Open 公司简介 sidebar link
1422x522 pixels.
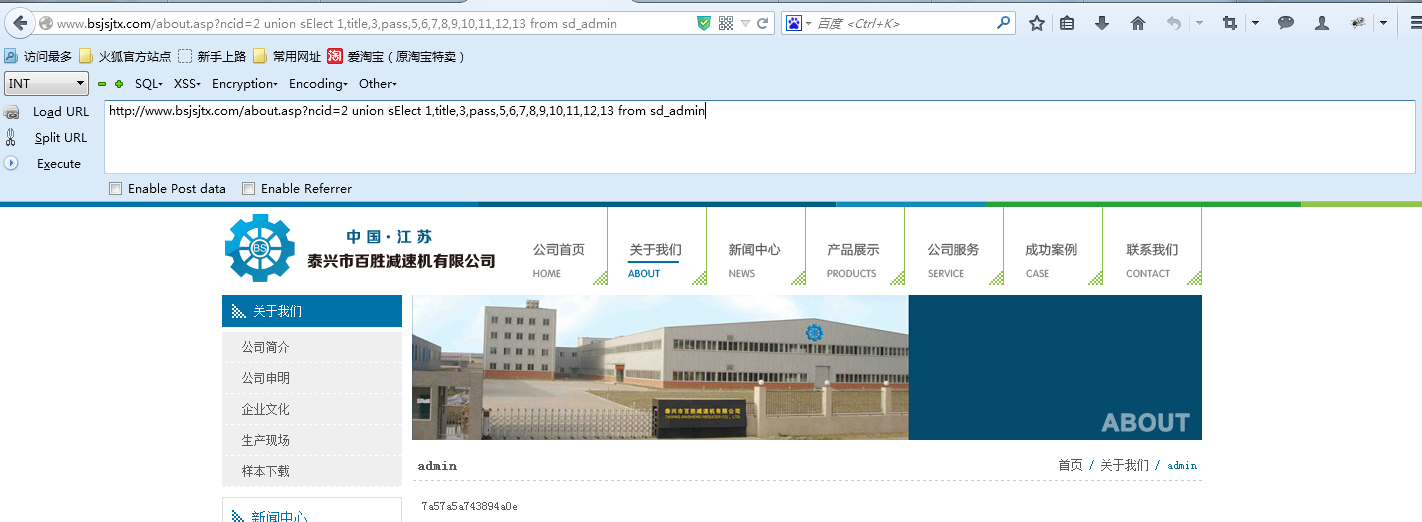(x=265, y=347)
